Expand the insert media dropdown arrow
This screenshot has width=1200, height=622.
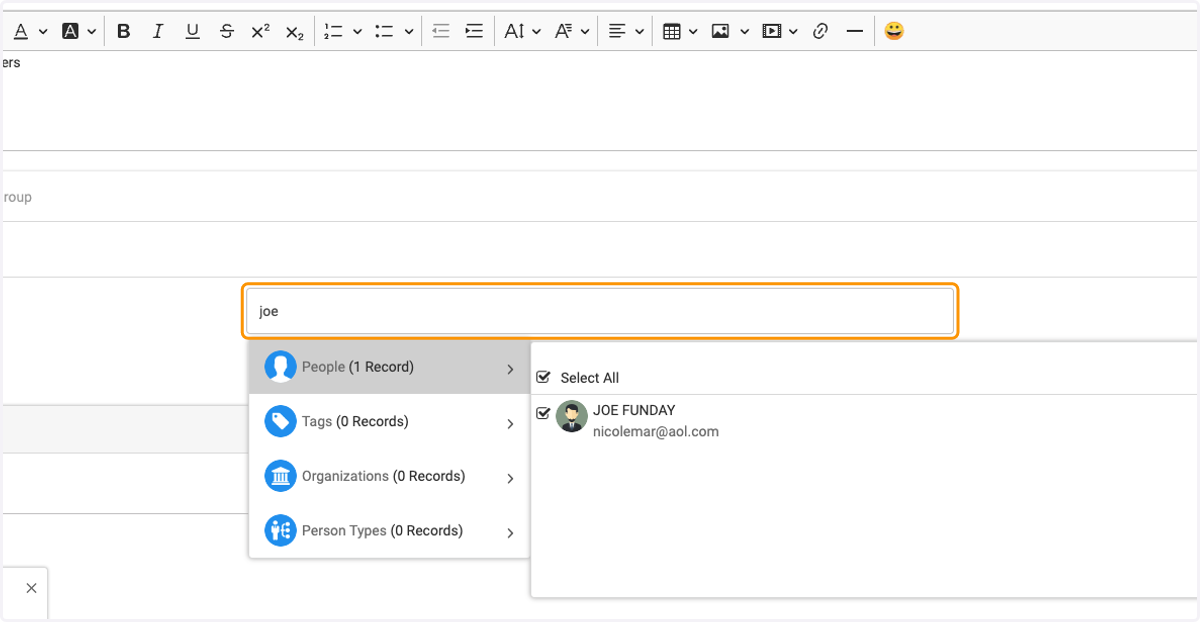tap(793, 32)
